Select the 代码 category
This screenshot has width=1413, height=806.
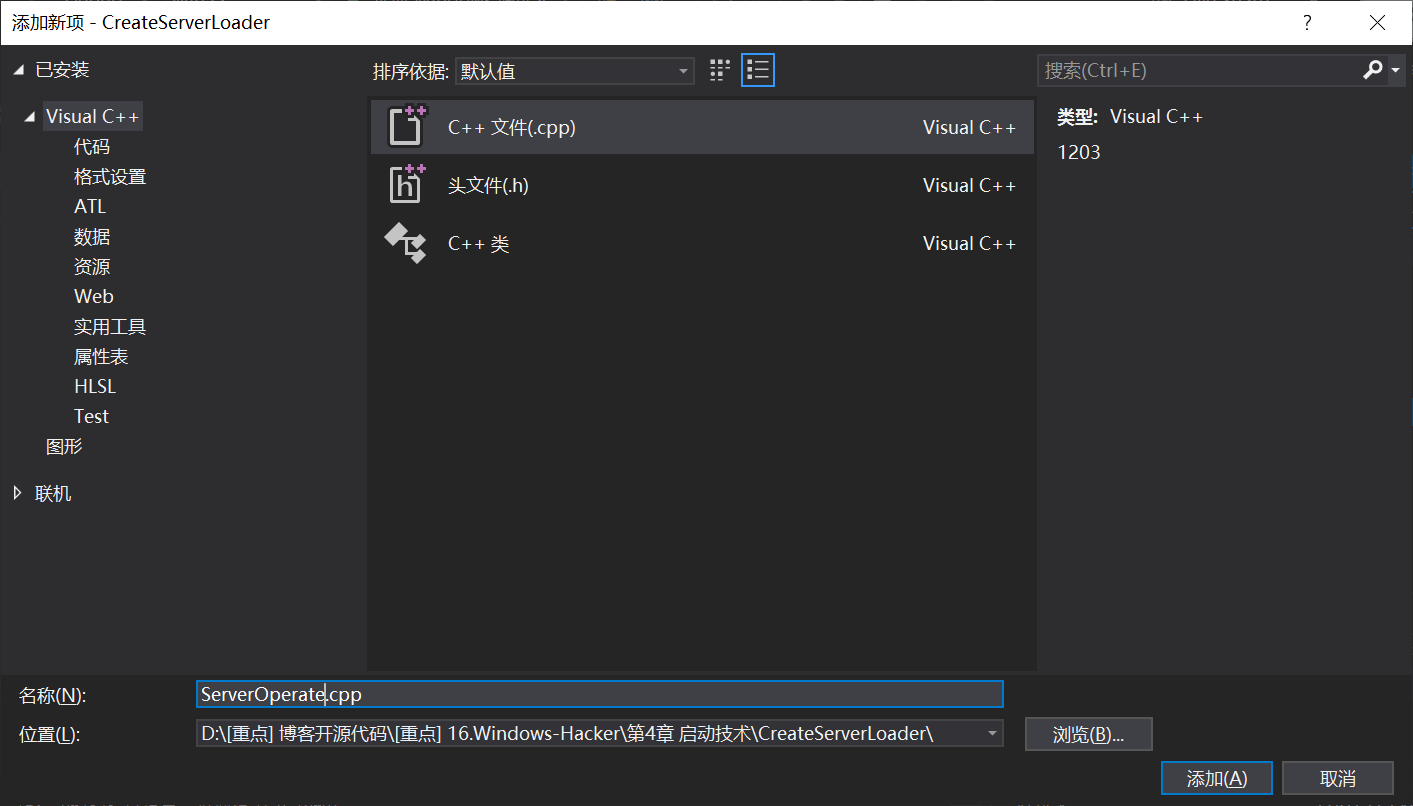pos(92,147)
